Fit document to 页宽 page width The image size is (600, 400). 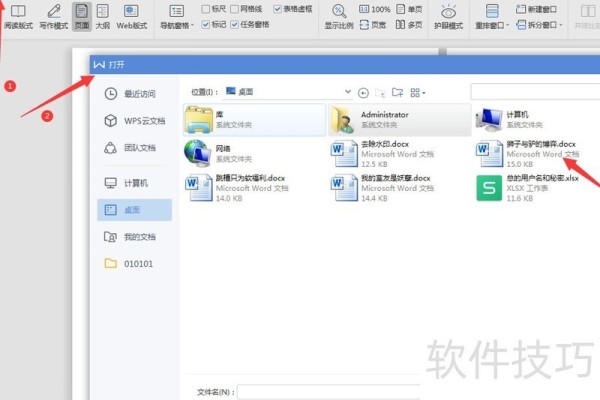pyautogui.click(x=373, y=25)
